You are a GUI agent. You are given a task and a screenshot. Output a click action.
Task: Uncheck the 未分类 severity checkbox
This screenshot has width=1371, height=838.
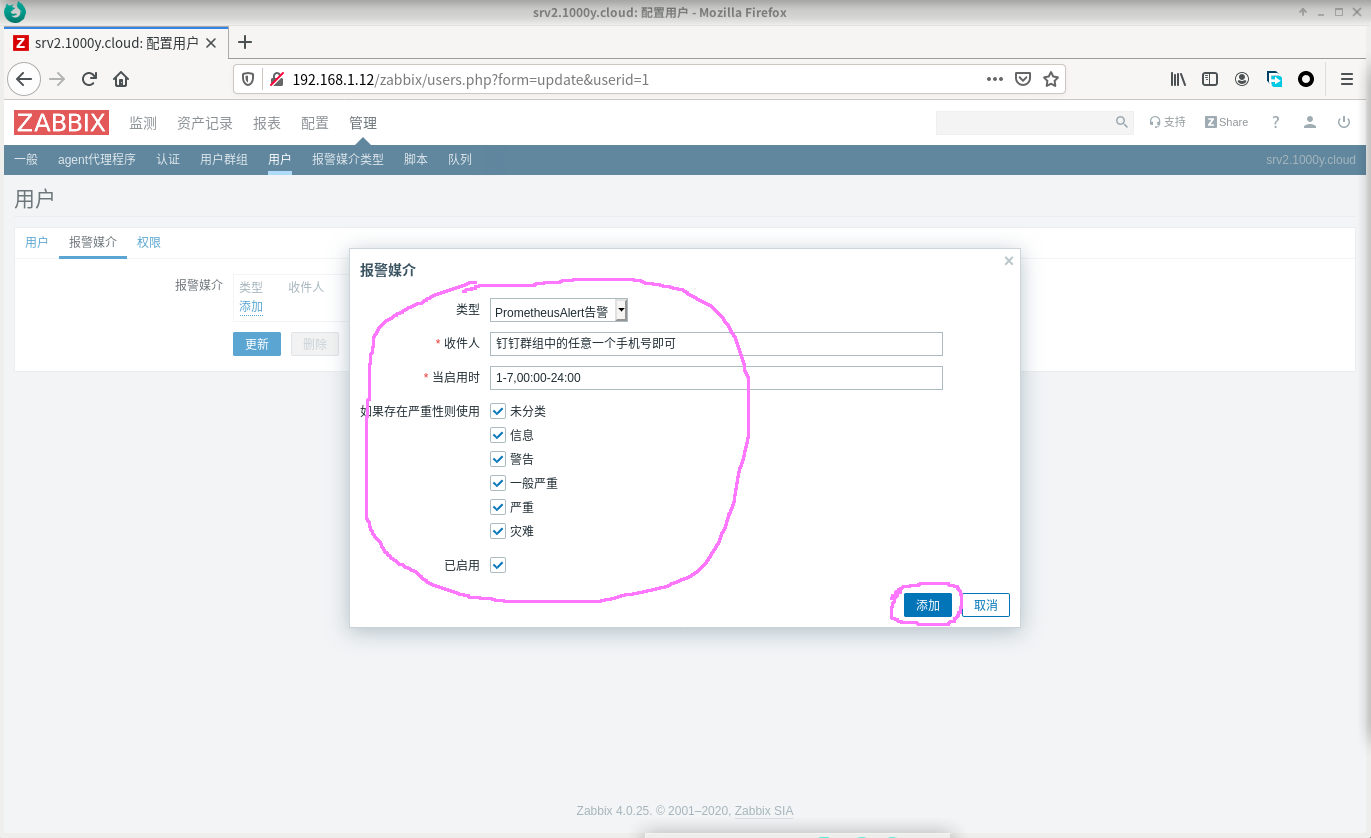[498, 411]
